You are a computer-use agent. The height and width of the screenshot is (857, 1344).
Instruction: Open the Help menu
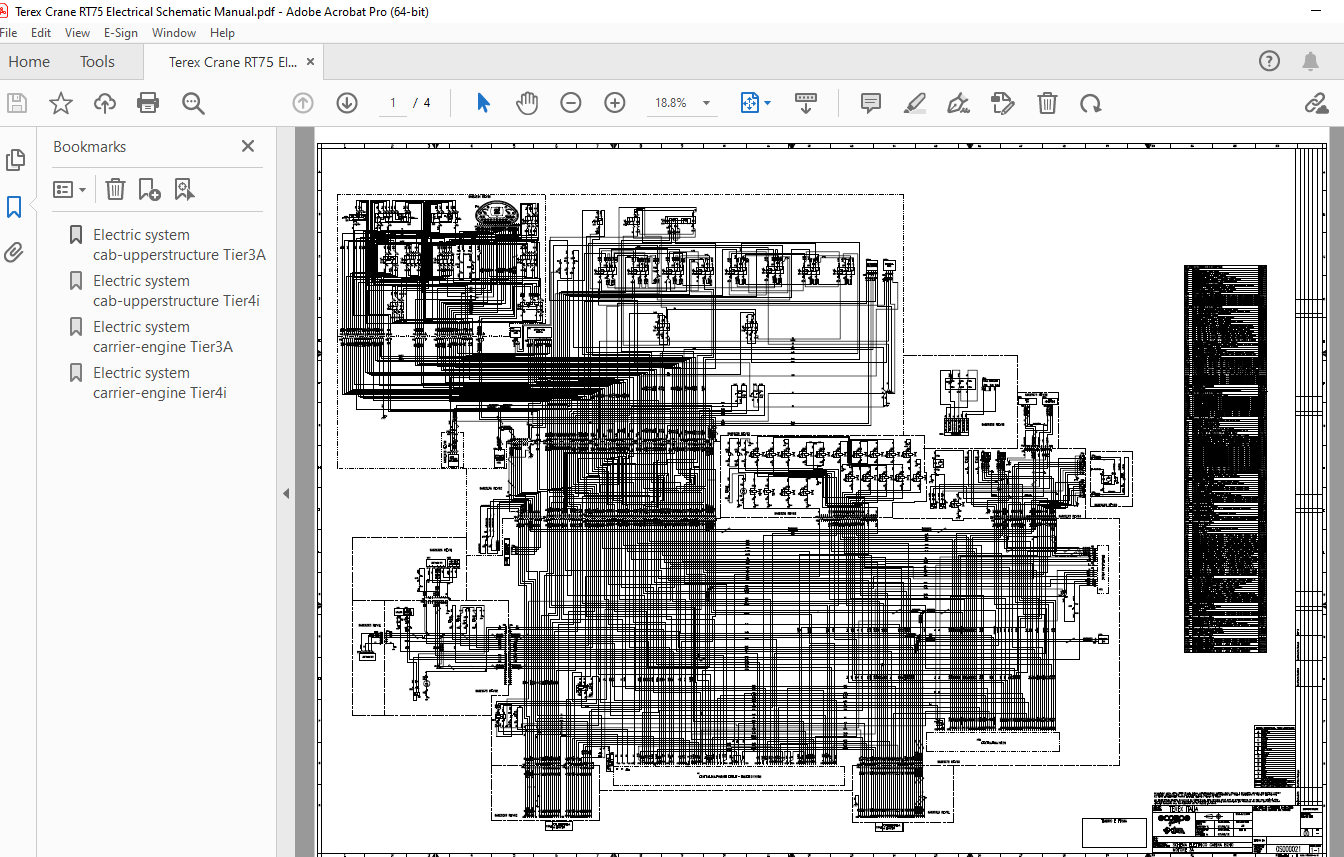[222, 33]
